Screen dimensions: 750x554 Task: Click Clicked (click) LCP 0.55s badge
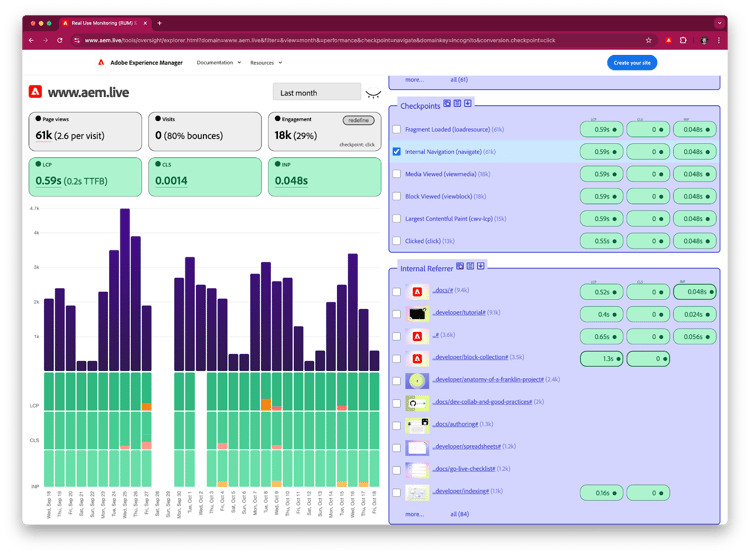point(601,241)
